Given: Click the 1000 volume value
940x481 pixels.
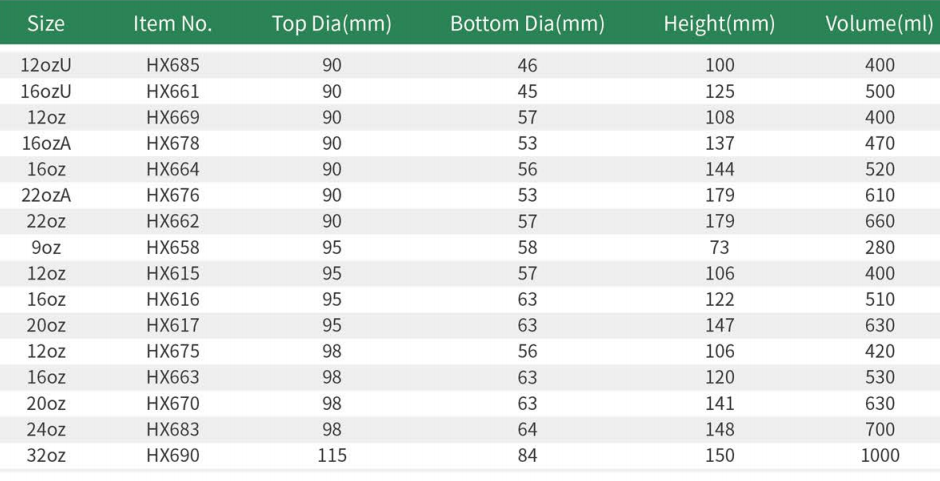Looking at the screenshot, I should point(880,455).
